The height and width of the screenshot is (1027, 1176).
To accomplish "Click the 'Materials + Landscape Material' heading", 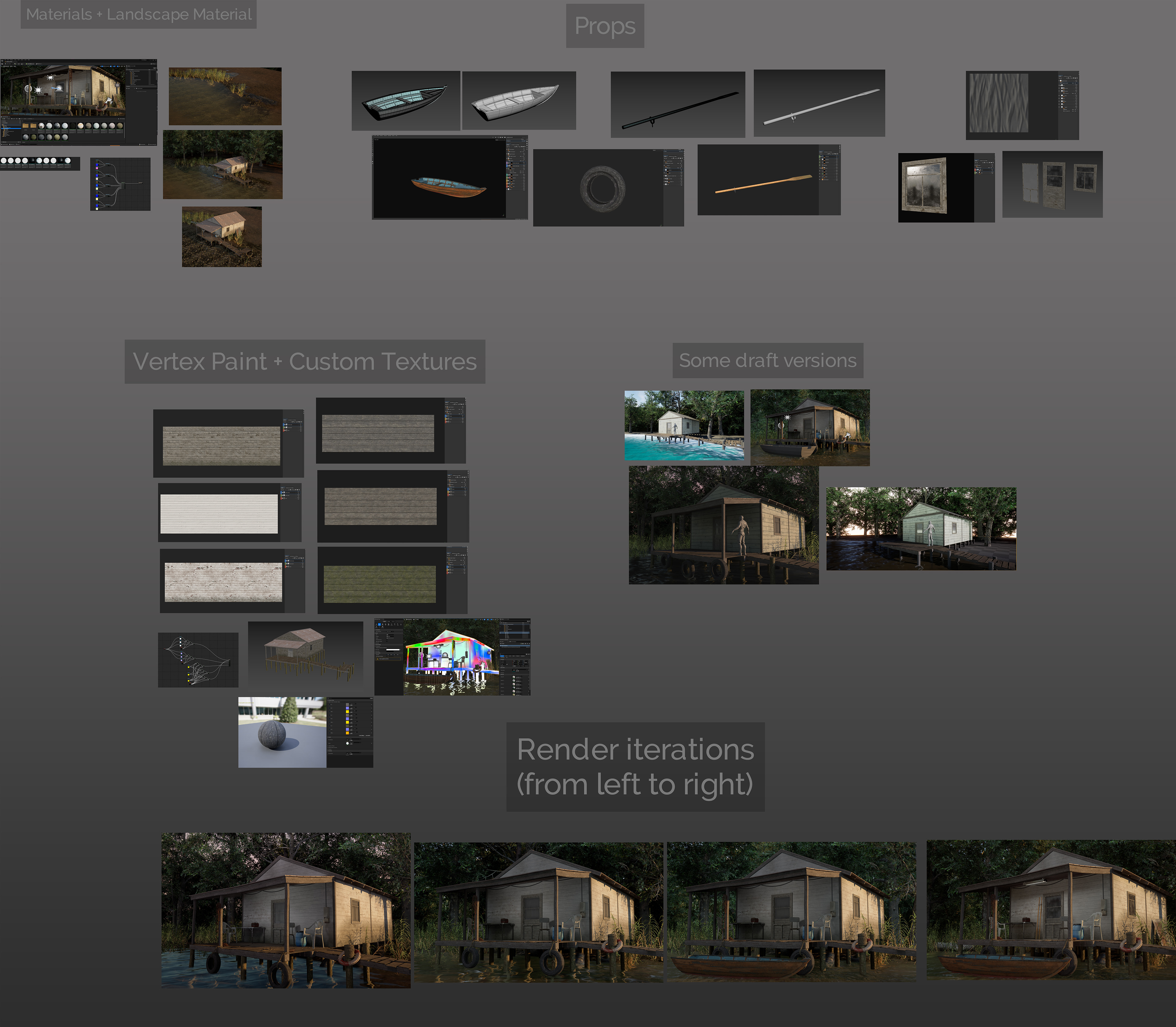I will (139, 14).
